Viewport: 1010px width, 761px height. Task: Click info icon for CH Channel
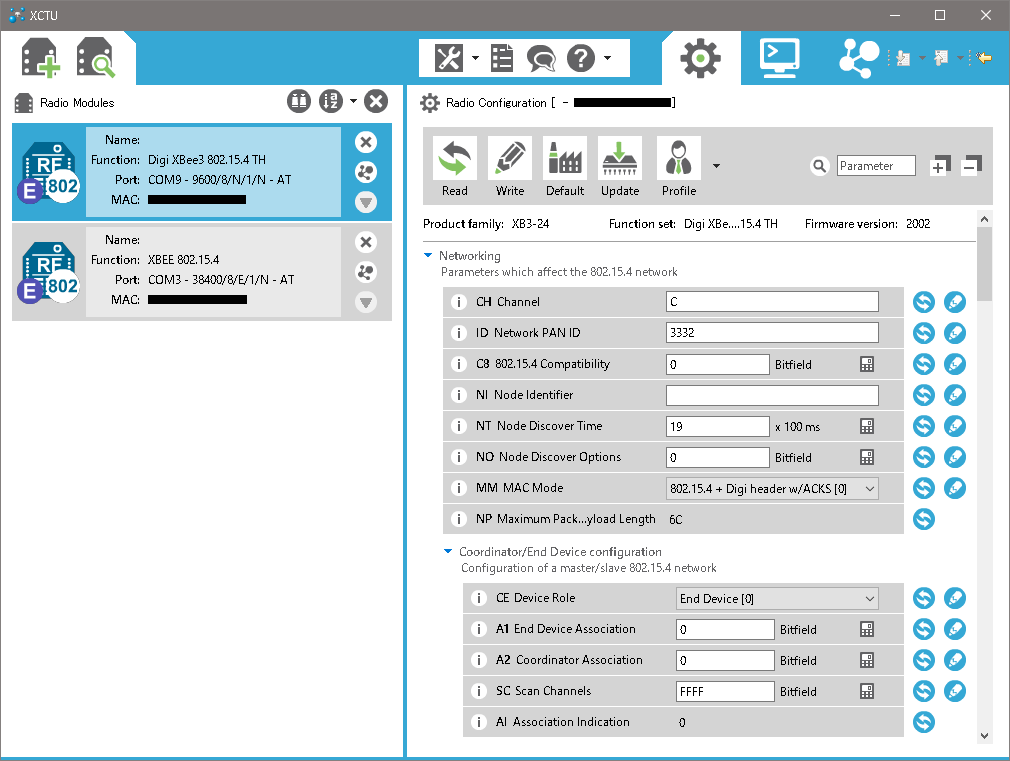point(459,302)
